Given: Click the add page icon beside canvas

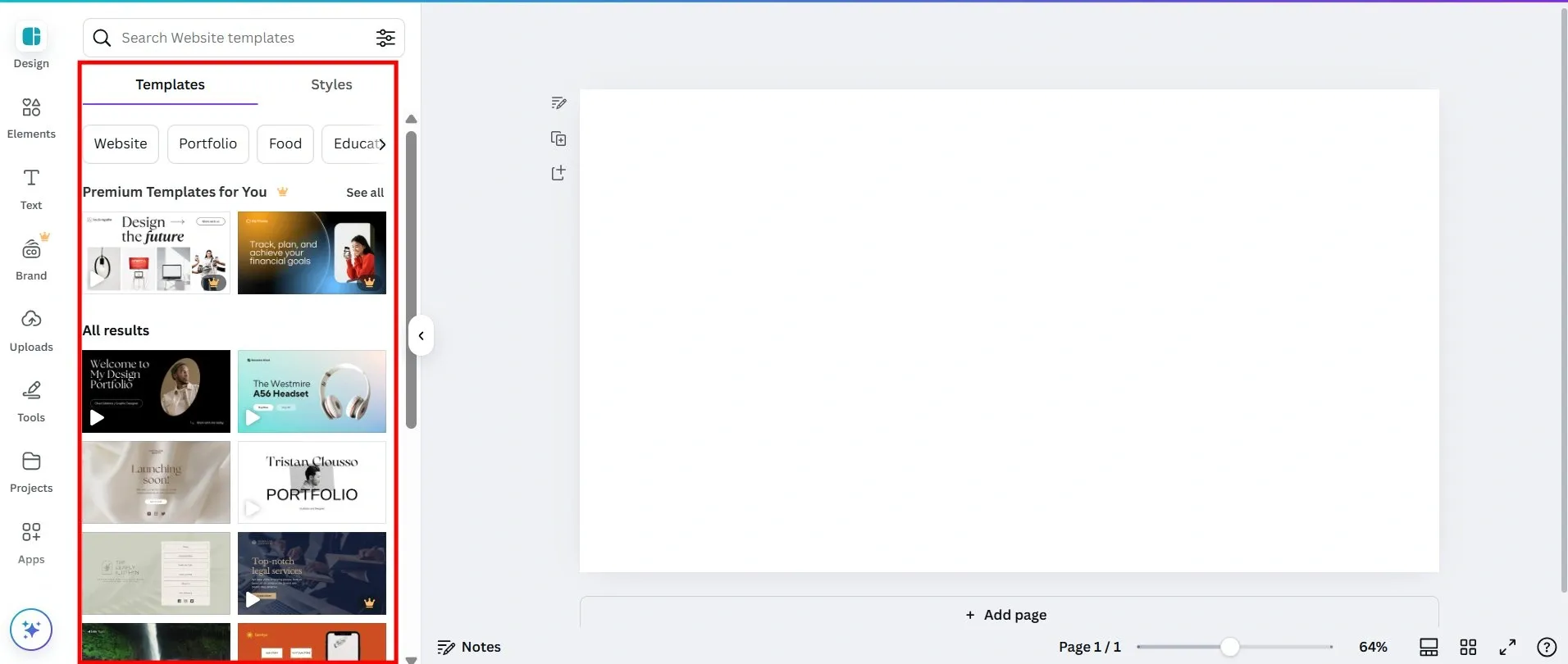Looking at the screenshot, I should [x=558, y=173].
